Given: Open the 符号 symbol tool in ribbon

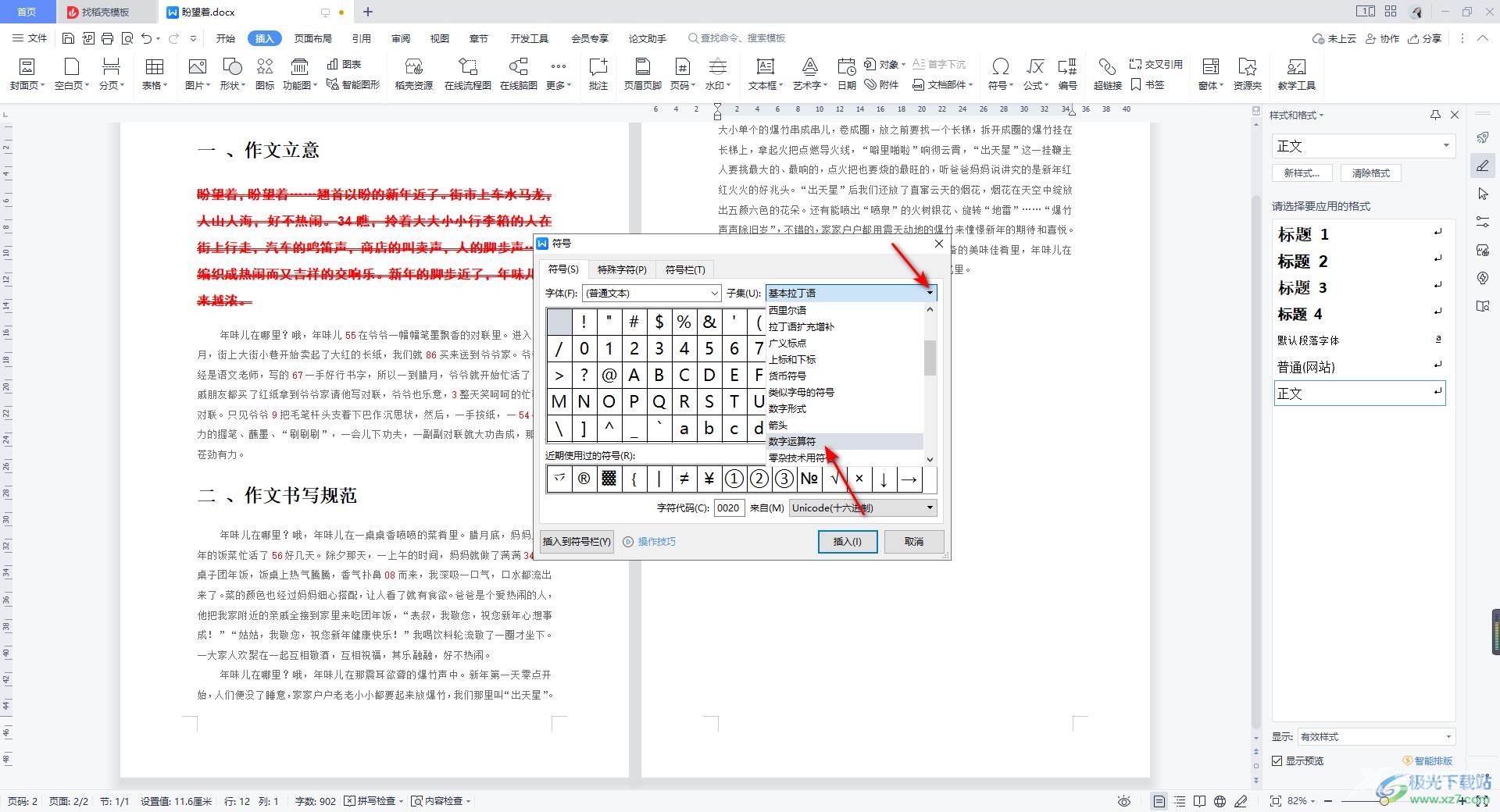Looking at the screenshot, I should point(1000,74).
